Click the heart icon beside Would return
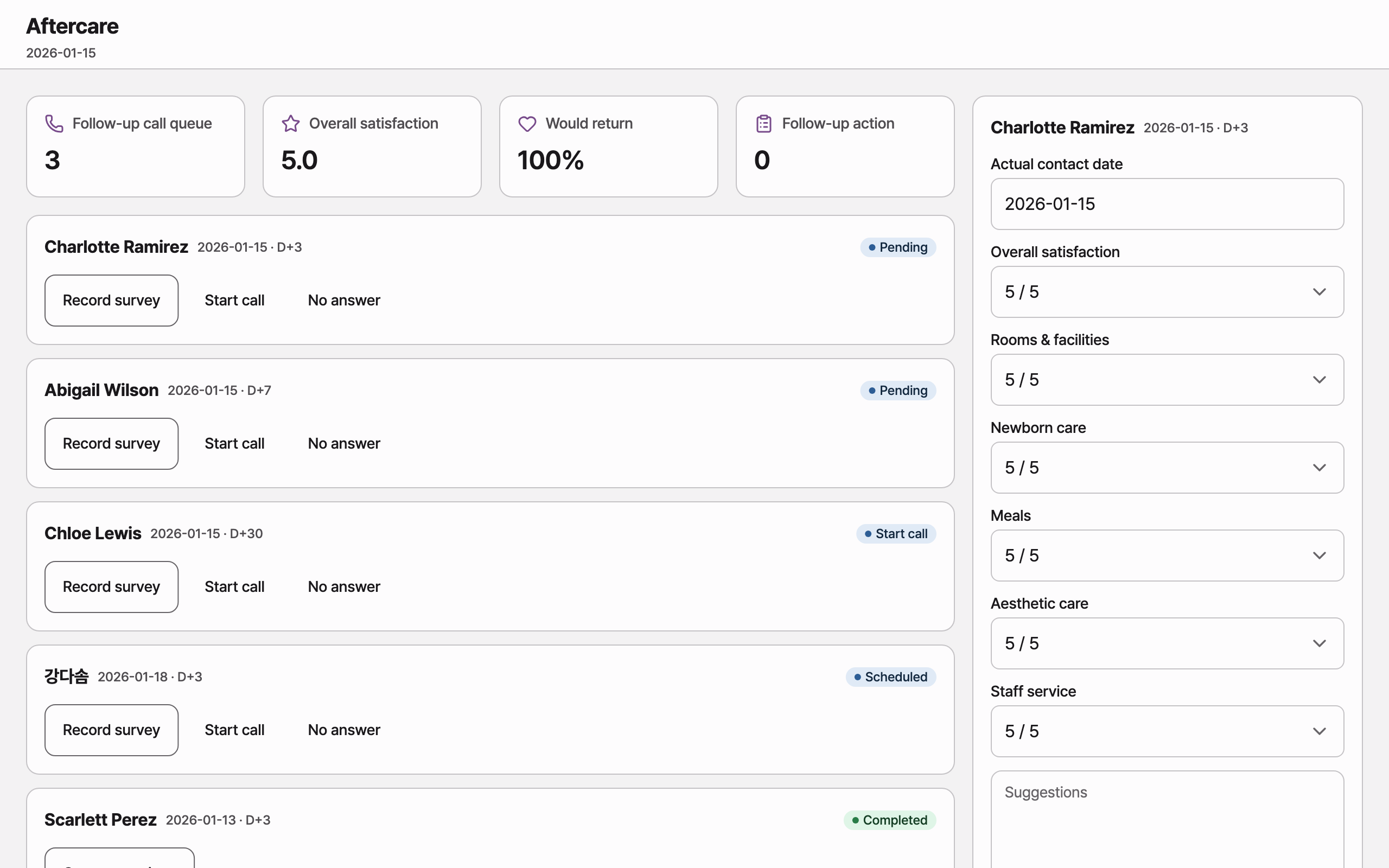The image size is (1389, 868). coord(527,124)
